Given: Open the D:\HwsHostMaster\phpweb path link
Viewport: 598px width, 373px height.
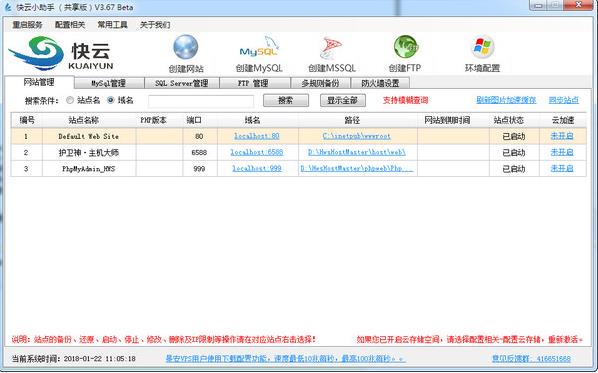Looking at the screenshot, I should [x=357, y=168].
